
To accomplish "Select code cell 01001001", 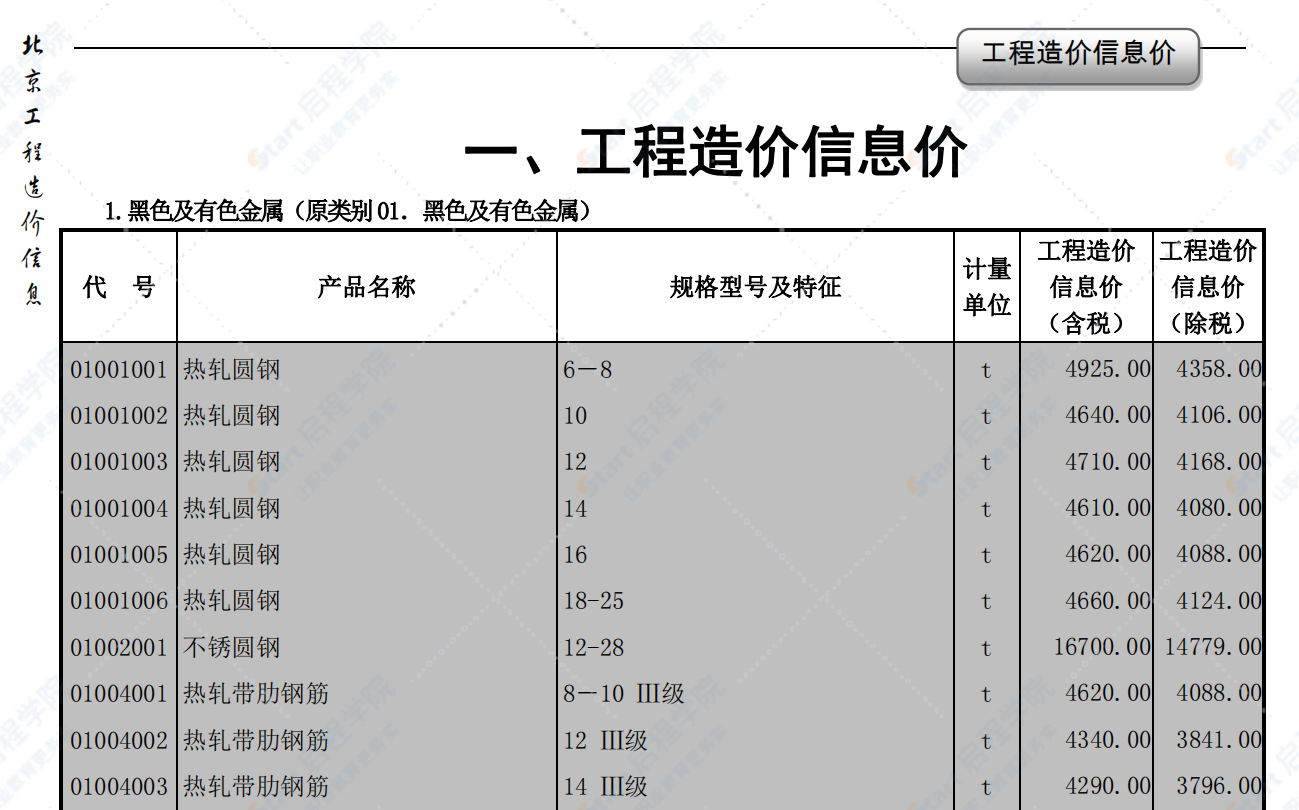I will pos(119,370).
